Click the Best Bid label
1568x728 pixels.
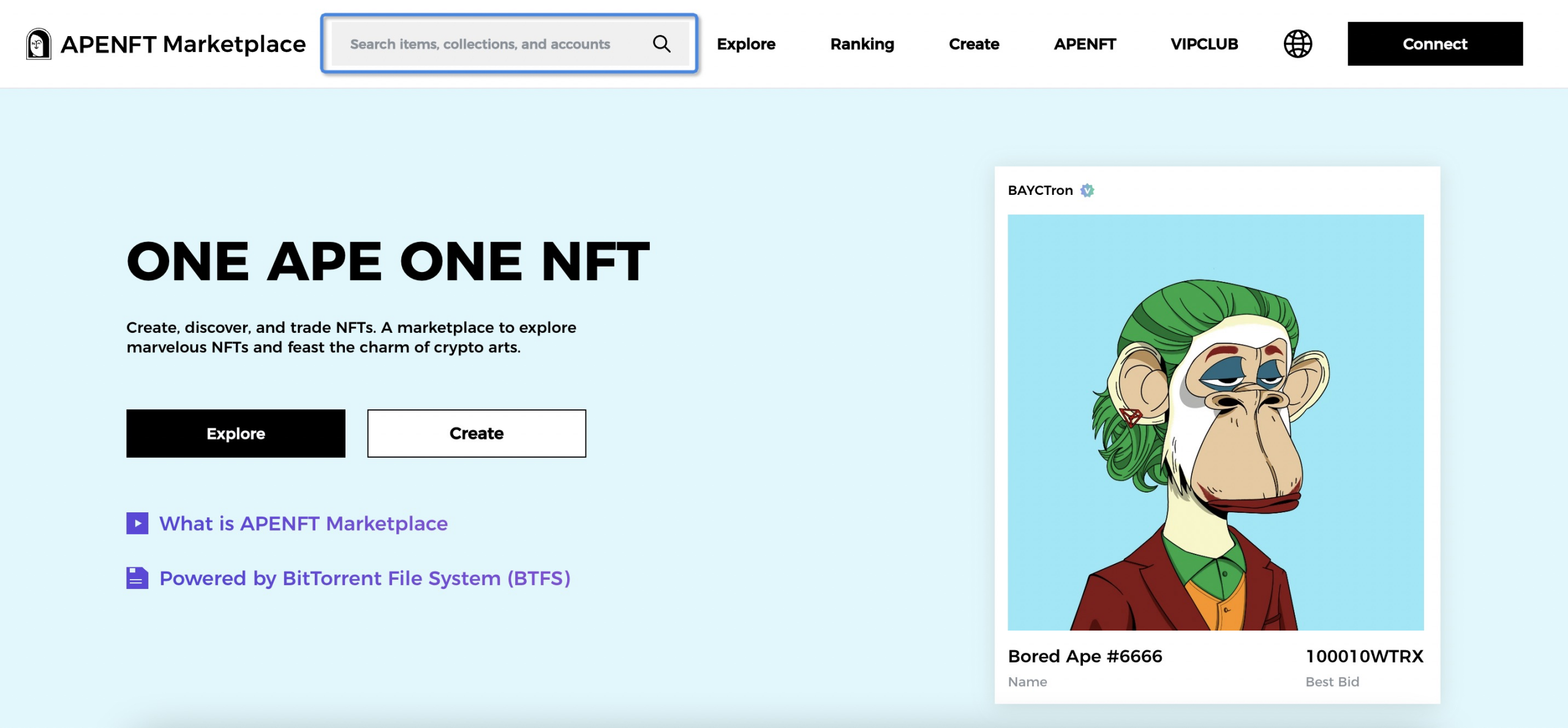coord(1332,682)
